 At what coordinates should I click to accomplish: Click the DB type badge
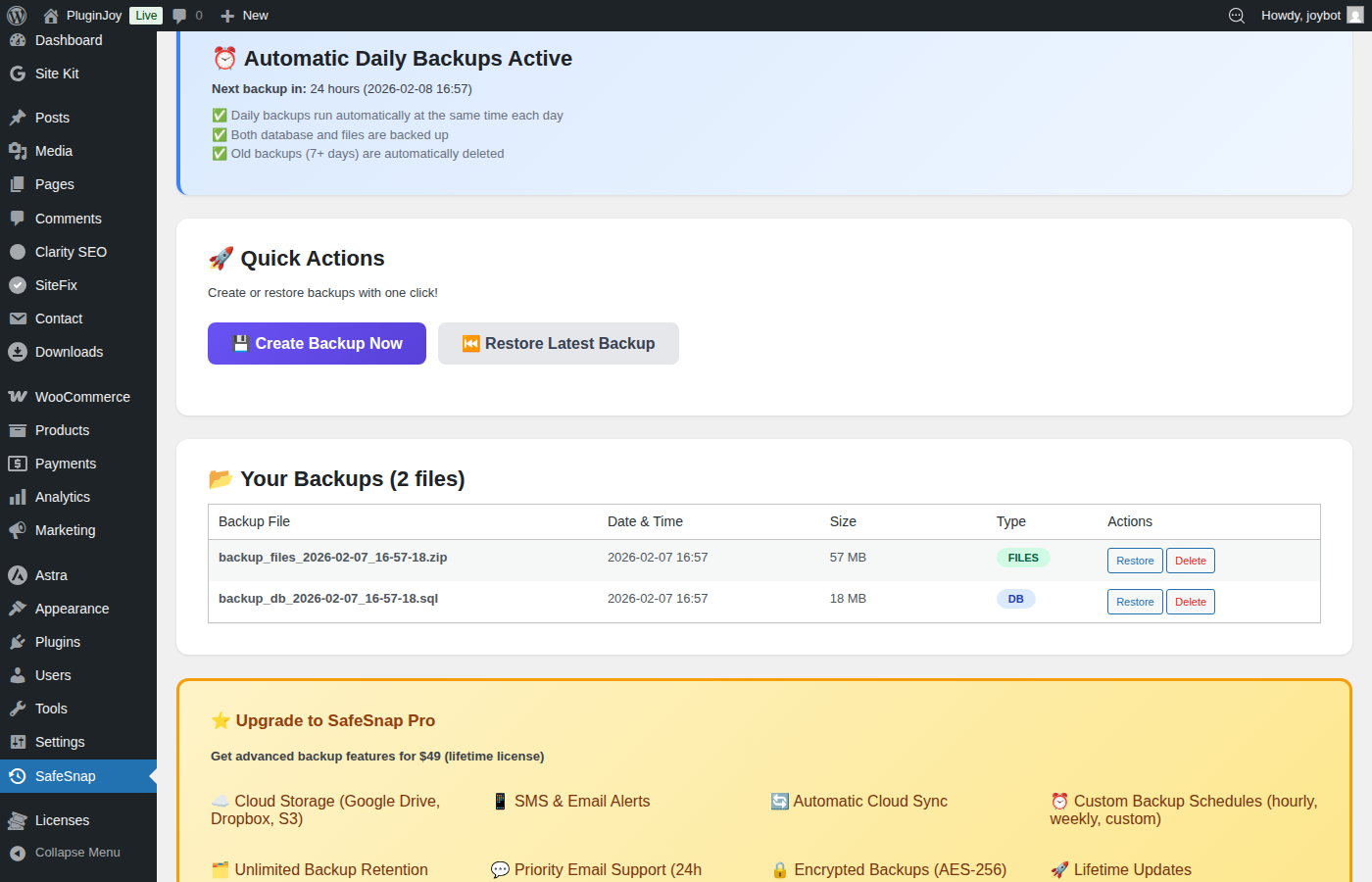pyautogui.click(x=1016, y=599)
